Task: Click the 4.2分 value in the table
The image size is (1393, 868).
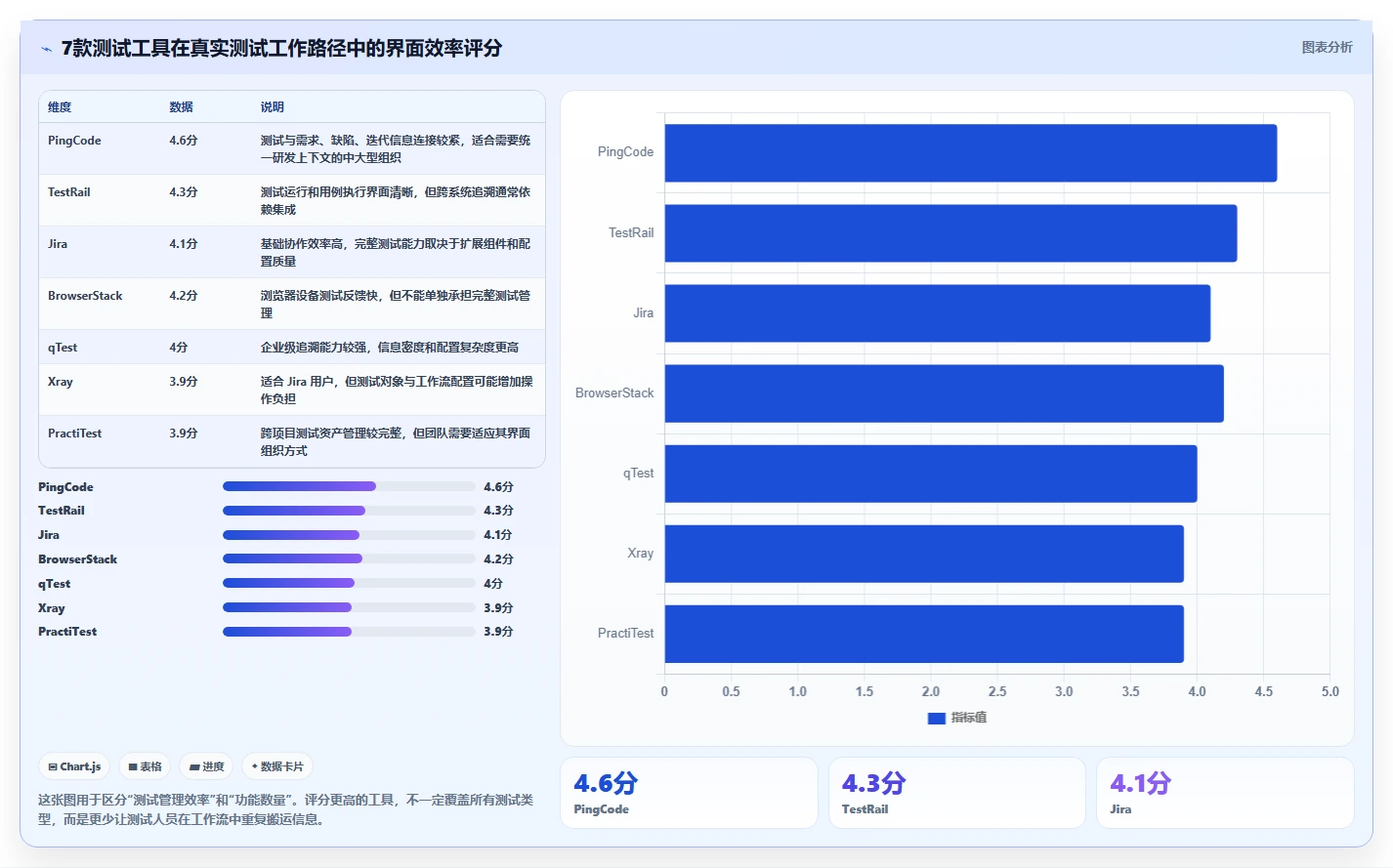Action: click(184, 296)
